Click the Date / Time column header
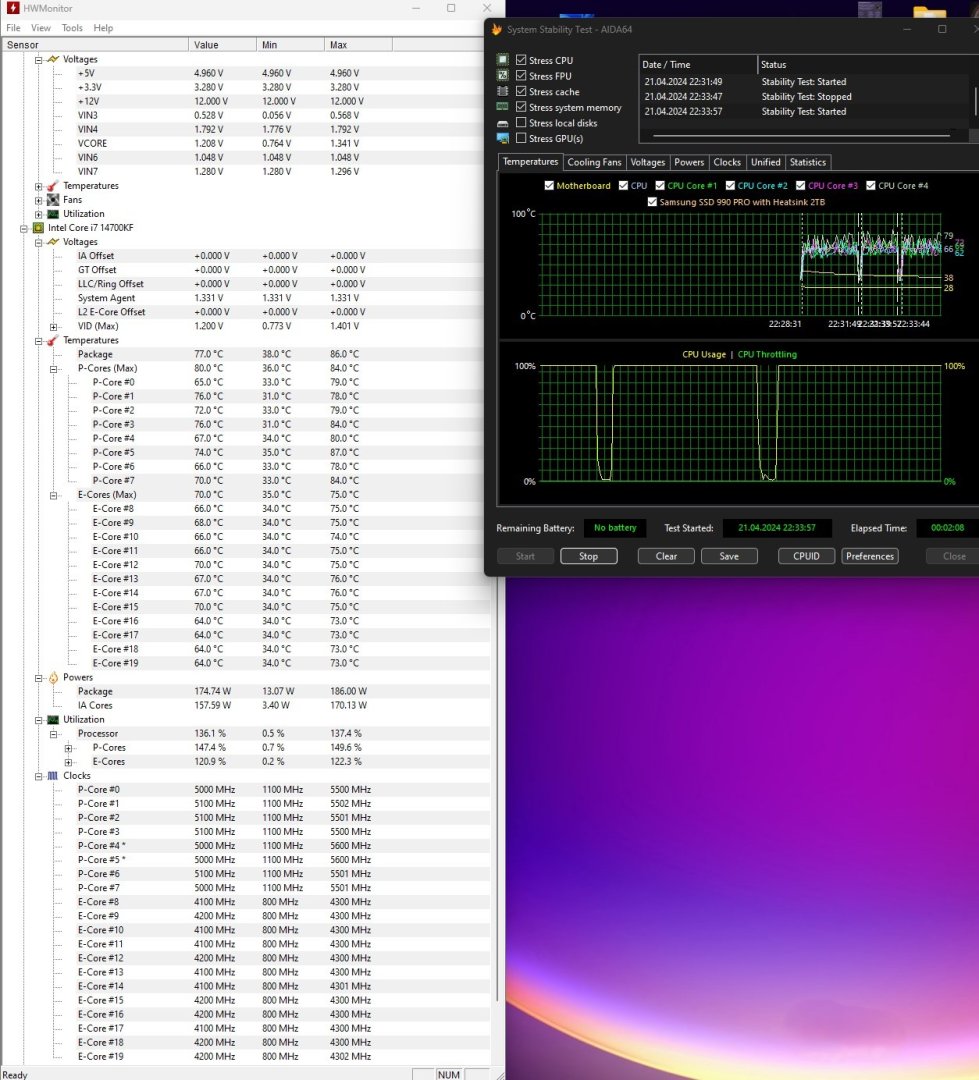979x1080 pixels. coord(698,65)
